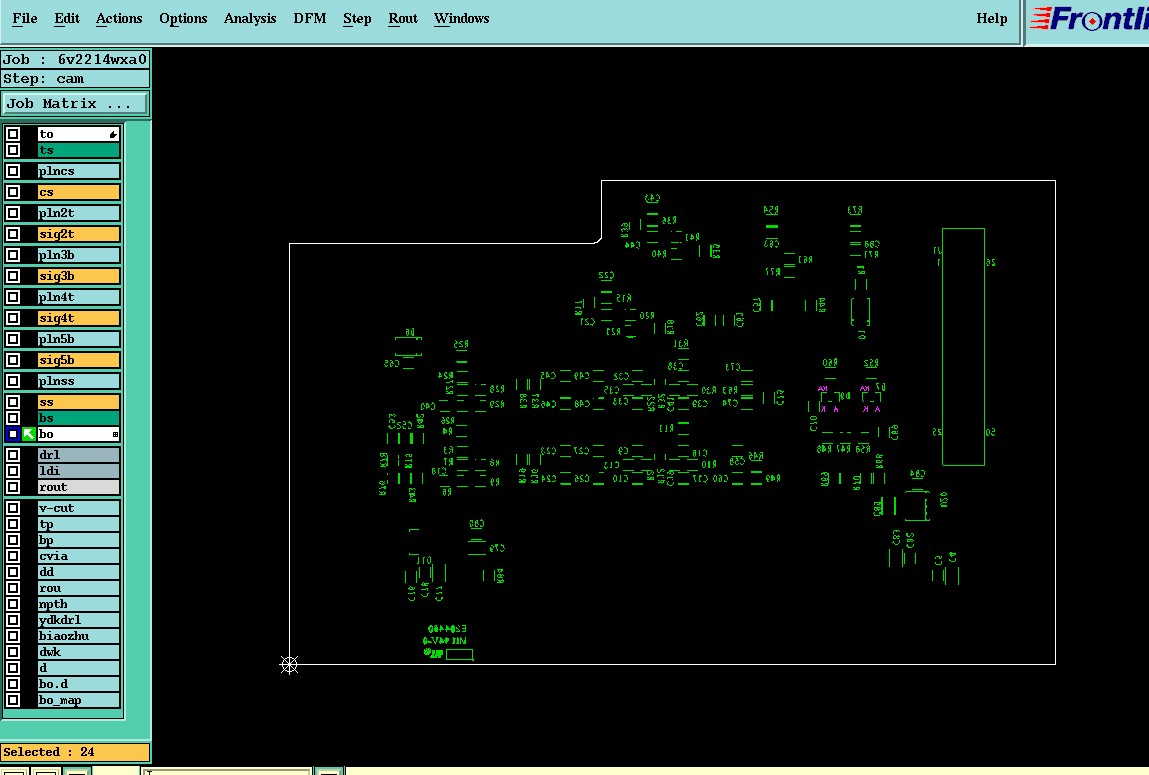The height and width of the screenshot is (775, 1149).
Task: Open the Actions menu
Action: point(119,18)
